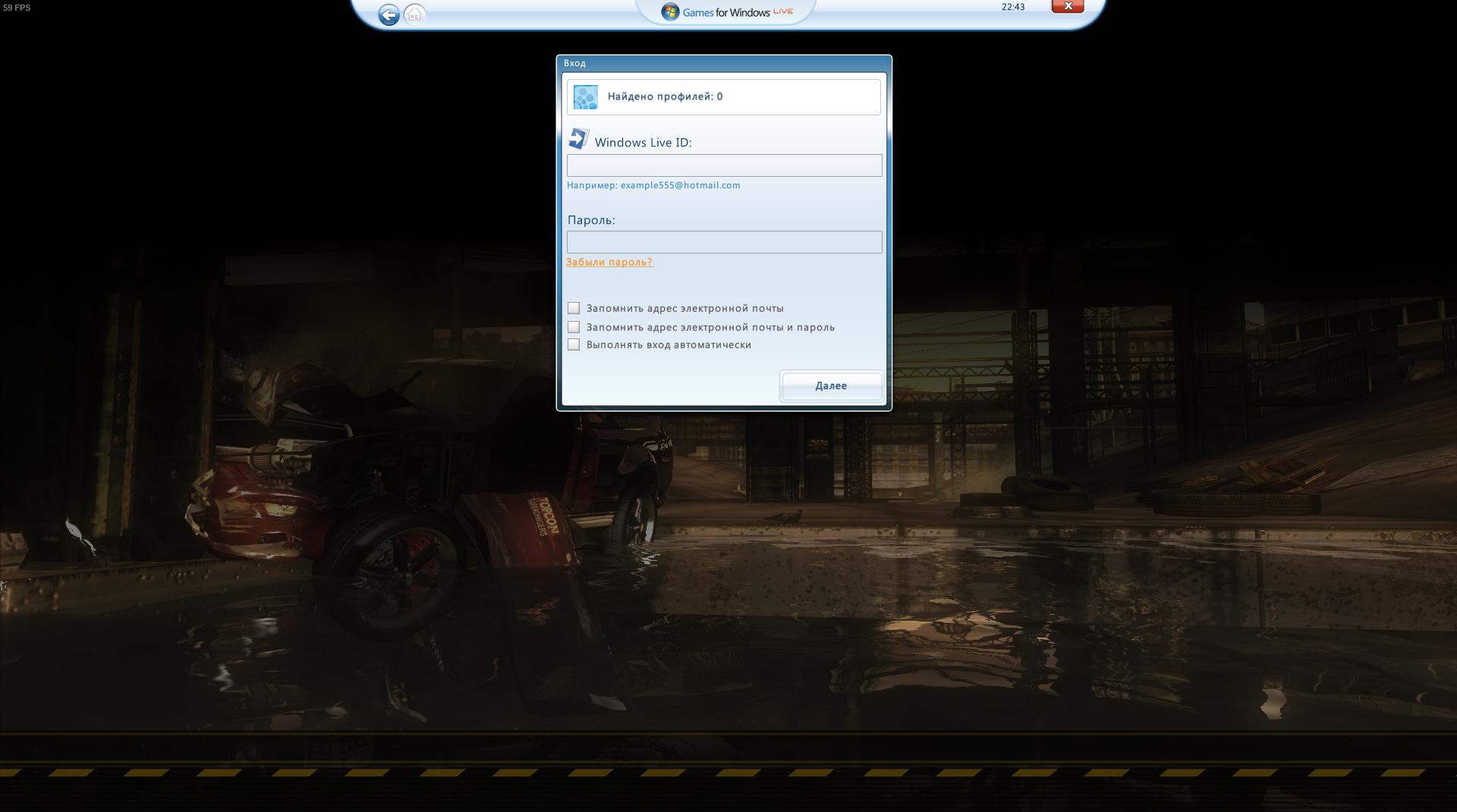Focus the Windows Live ID input field
This screenshot has width=1457, height=812.
coord(724,165)
